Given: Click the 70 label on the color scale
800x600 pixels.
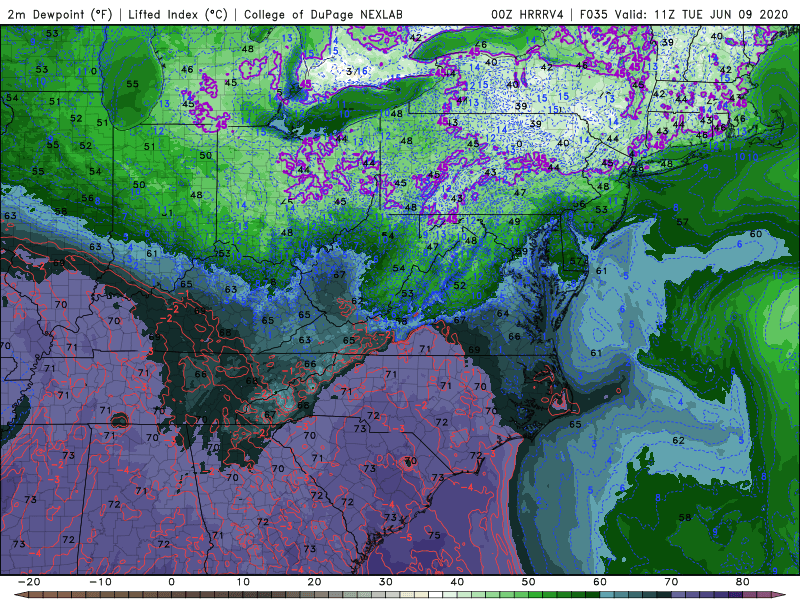Looking at the screenshot, I should pos(671,582).
